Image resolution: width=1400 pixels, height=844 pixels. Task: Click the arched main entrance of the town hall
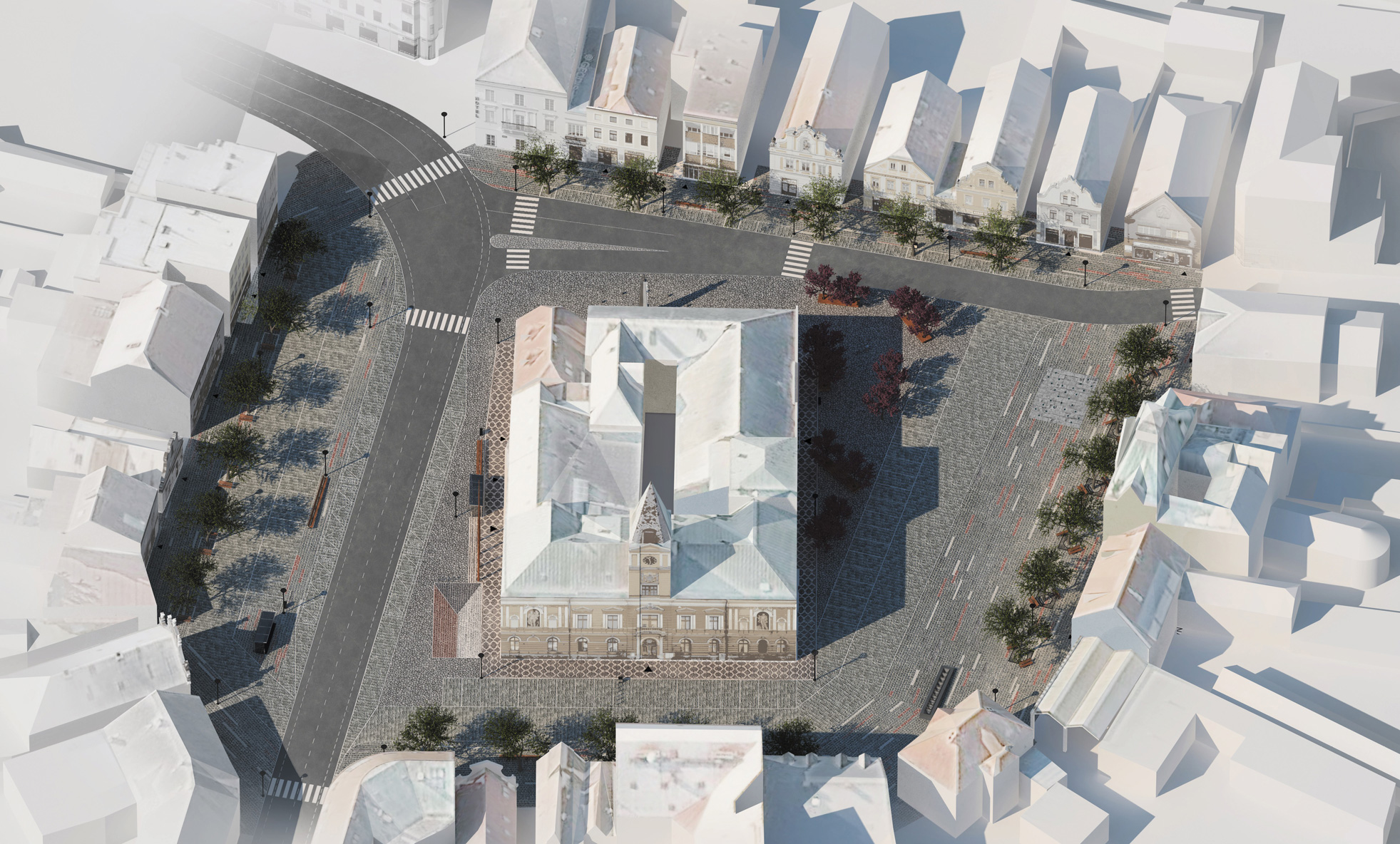649,647
